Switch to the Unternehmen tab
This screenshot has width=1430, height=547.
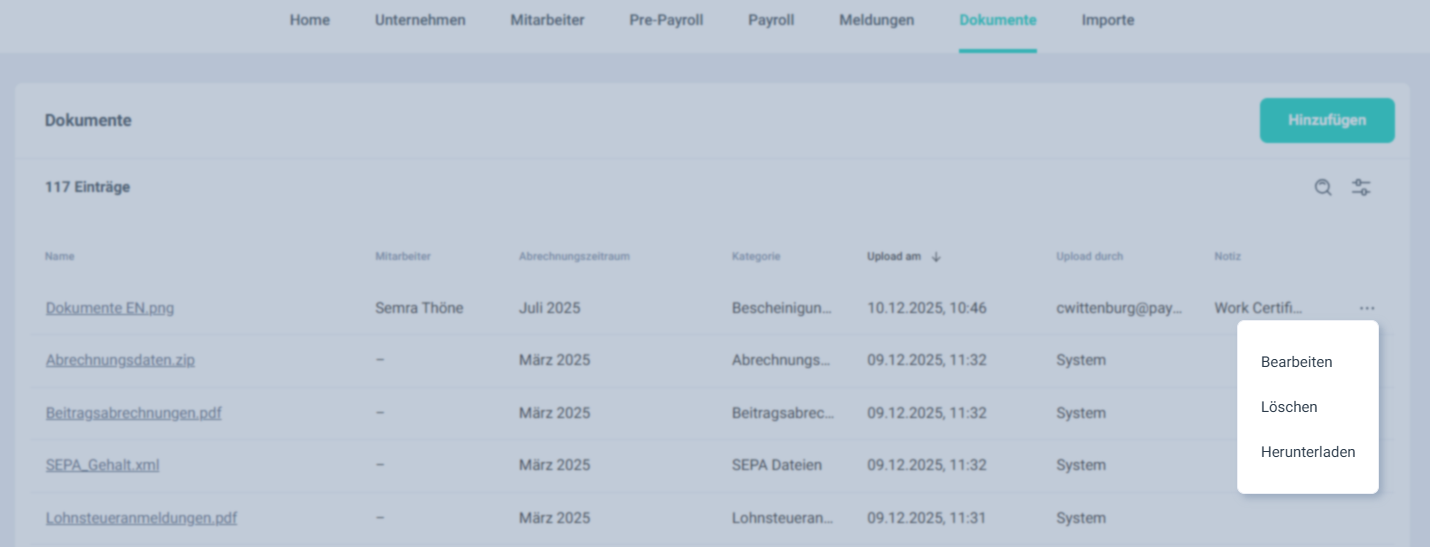point(420,20)
